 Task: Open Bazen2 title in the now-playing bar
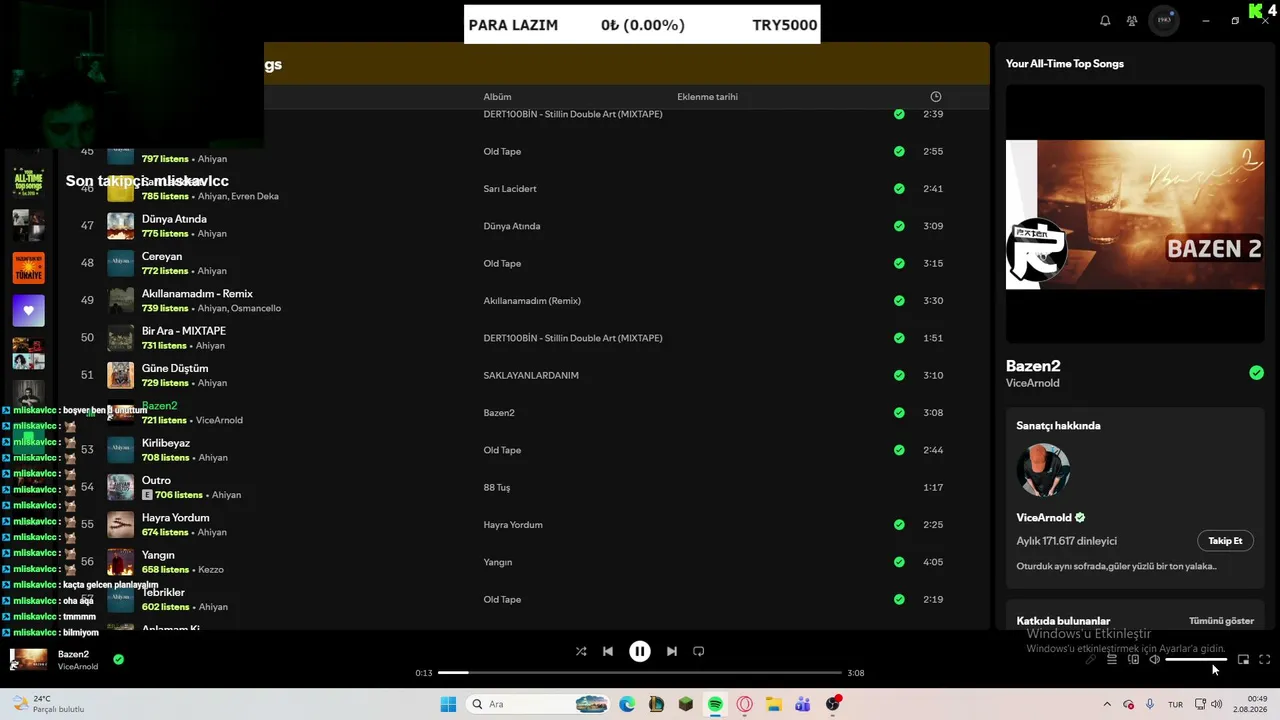(x=73, y=654)
